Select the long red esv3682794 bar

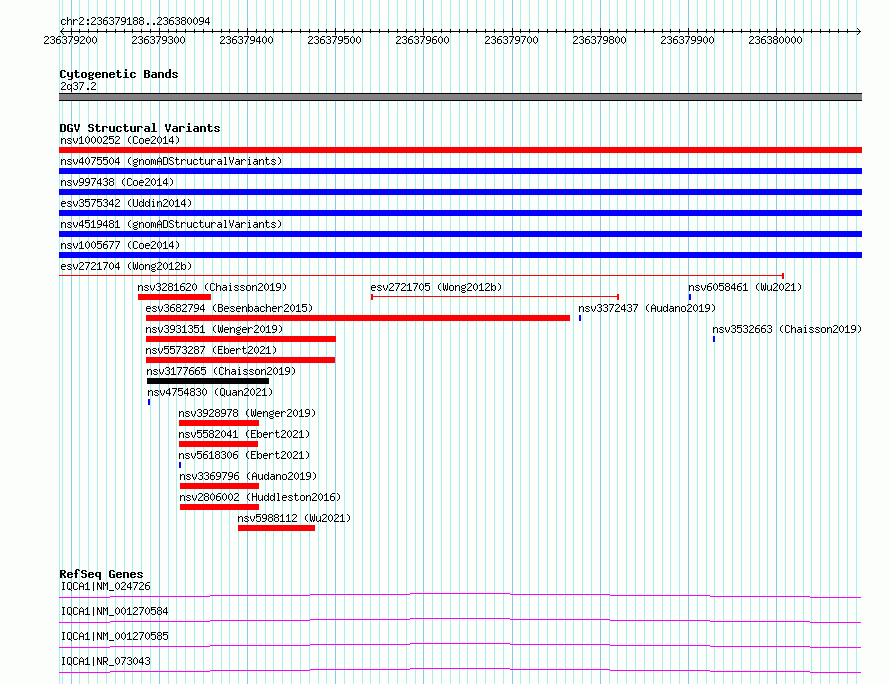tap(358, 318)
